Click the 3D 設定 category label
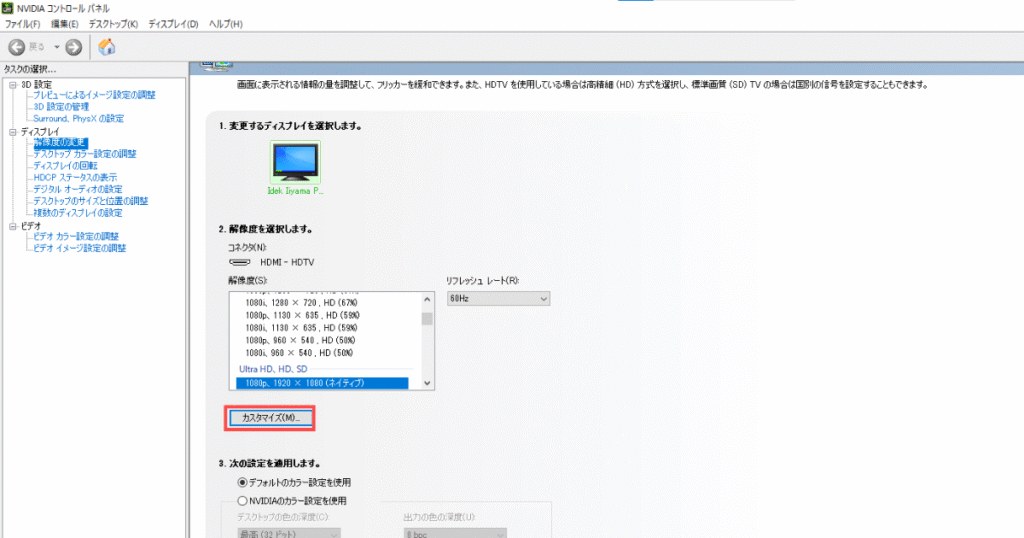 (36, 85)
